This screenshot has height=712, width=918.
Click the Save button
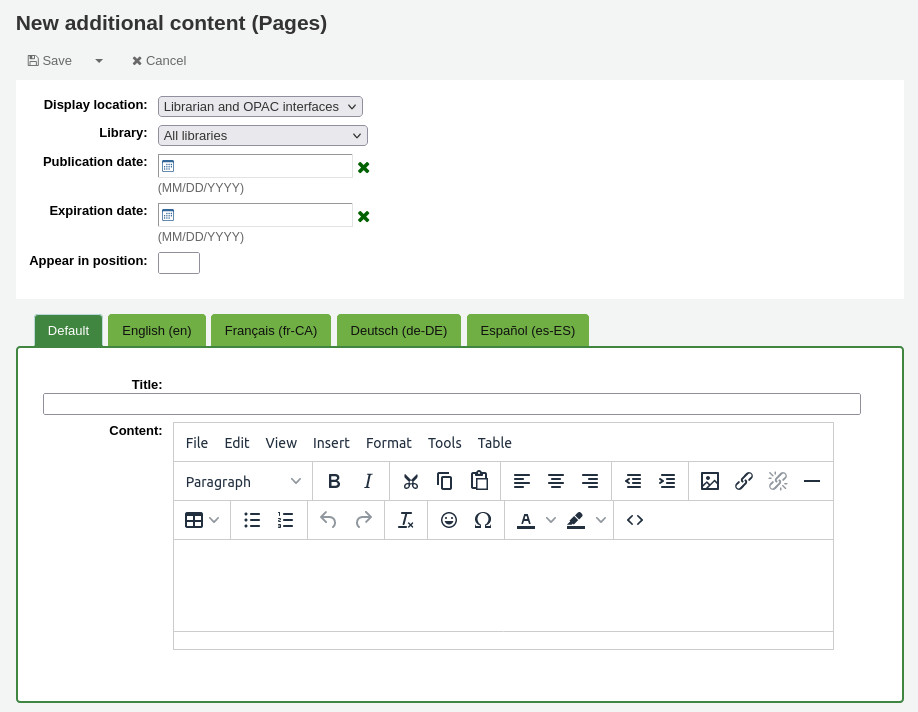(x=50, y=61)
